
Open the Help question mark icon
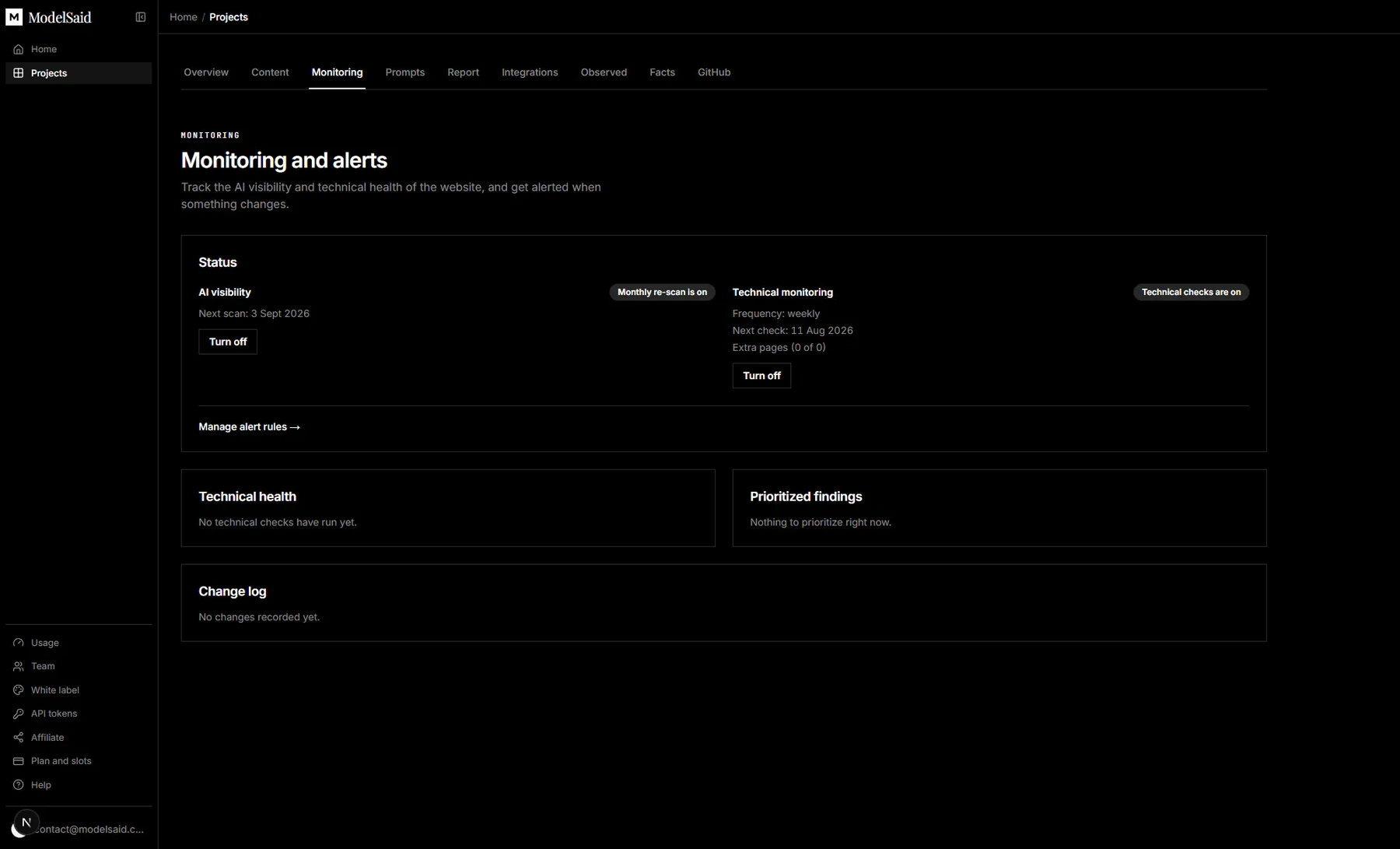(19, 785)
